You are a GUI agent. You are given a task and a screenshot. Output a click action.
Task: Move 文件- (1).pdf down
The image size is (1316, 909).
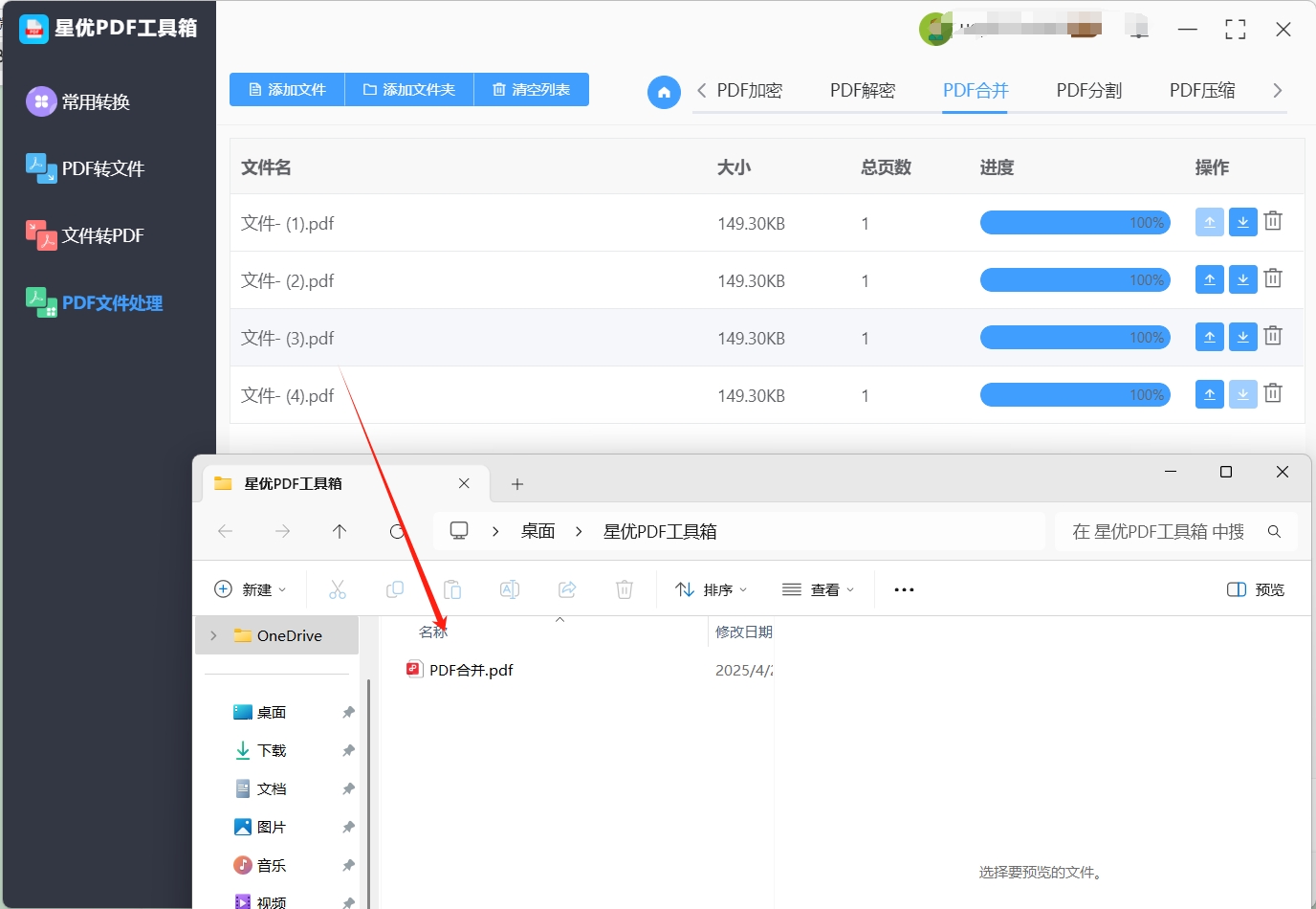point(1242,223)
